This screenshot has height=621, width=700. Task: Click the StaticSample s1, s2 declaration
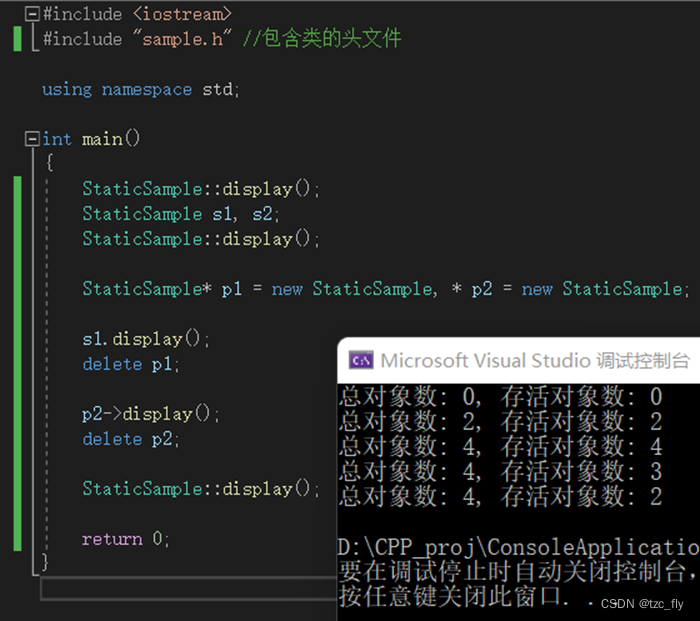coord(181,214)
